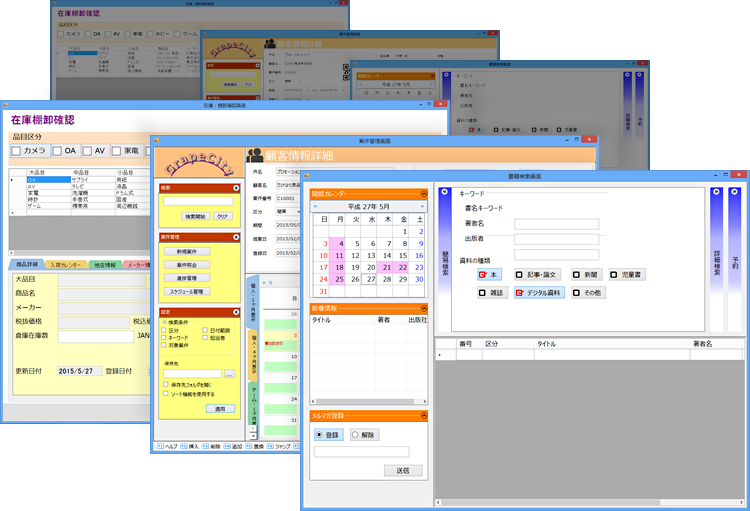Click the 著者名 input field
The height and width of the screenshot is (511, 750).
coord(556,224)
